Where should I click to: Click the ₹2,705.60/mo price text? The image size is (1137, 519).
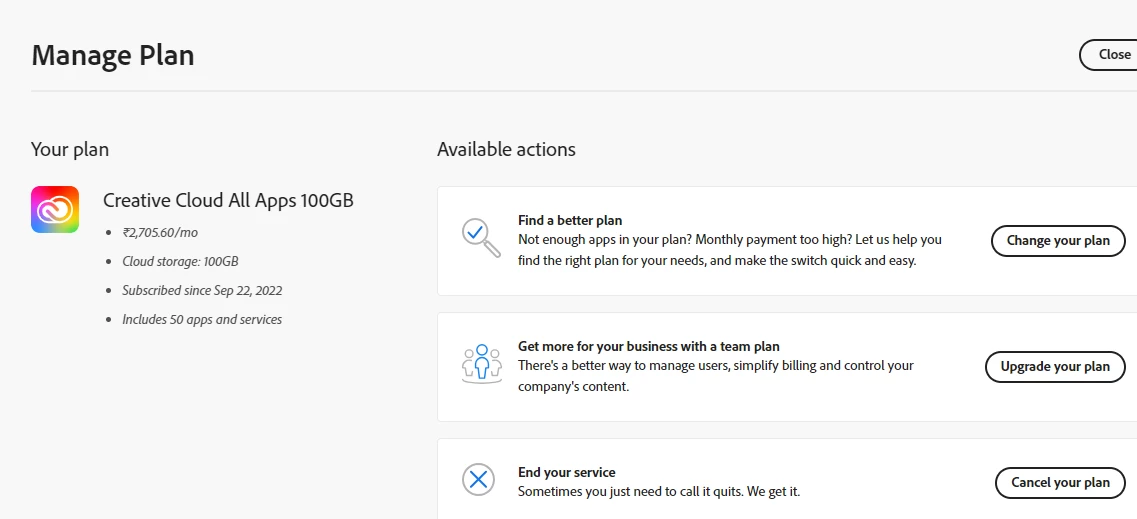click(x=160, y=232)
